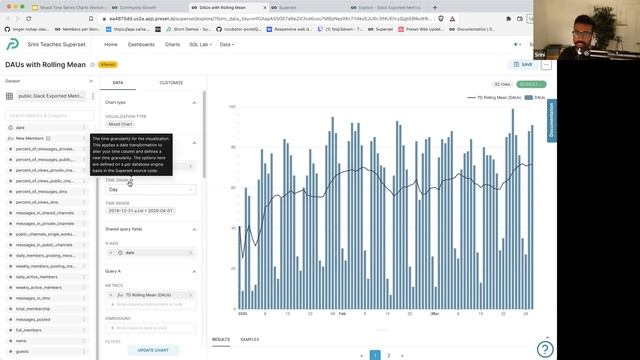Click the Altered status badge
640x360 pixels.
108,64
